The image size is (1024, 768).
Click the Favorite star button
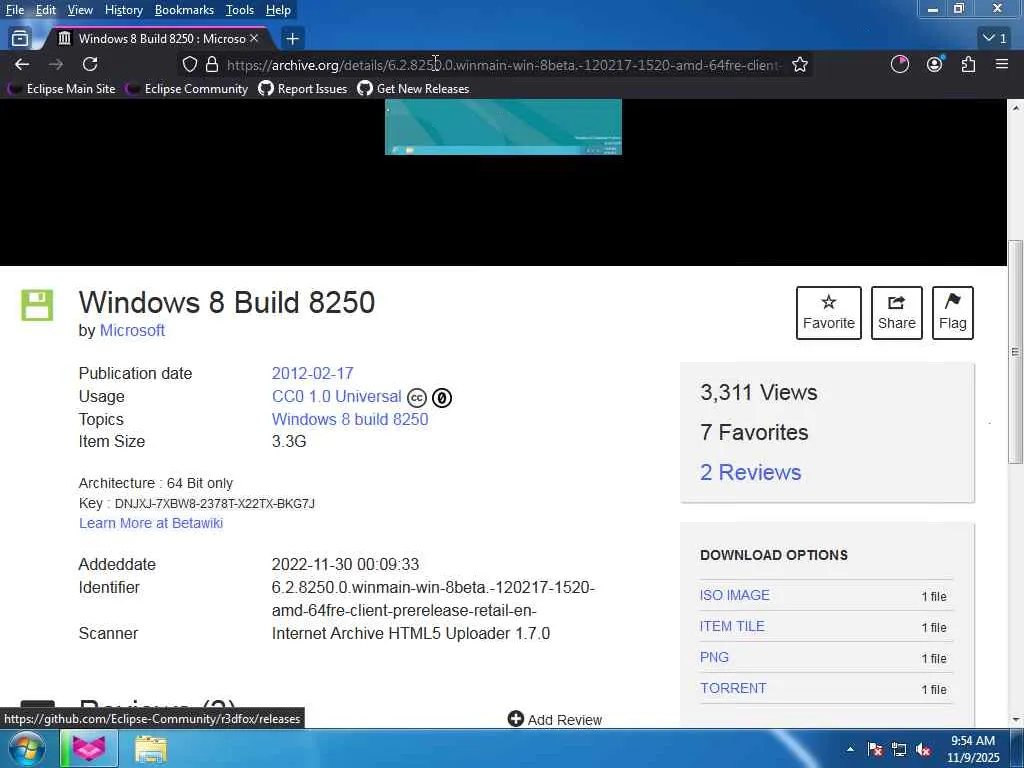point(828,312)
